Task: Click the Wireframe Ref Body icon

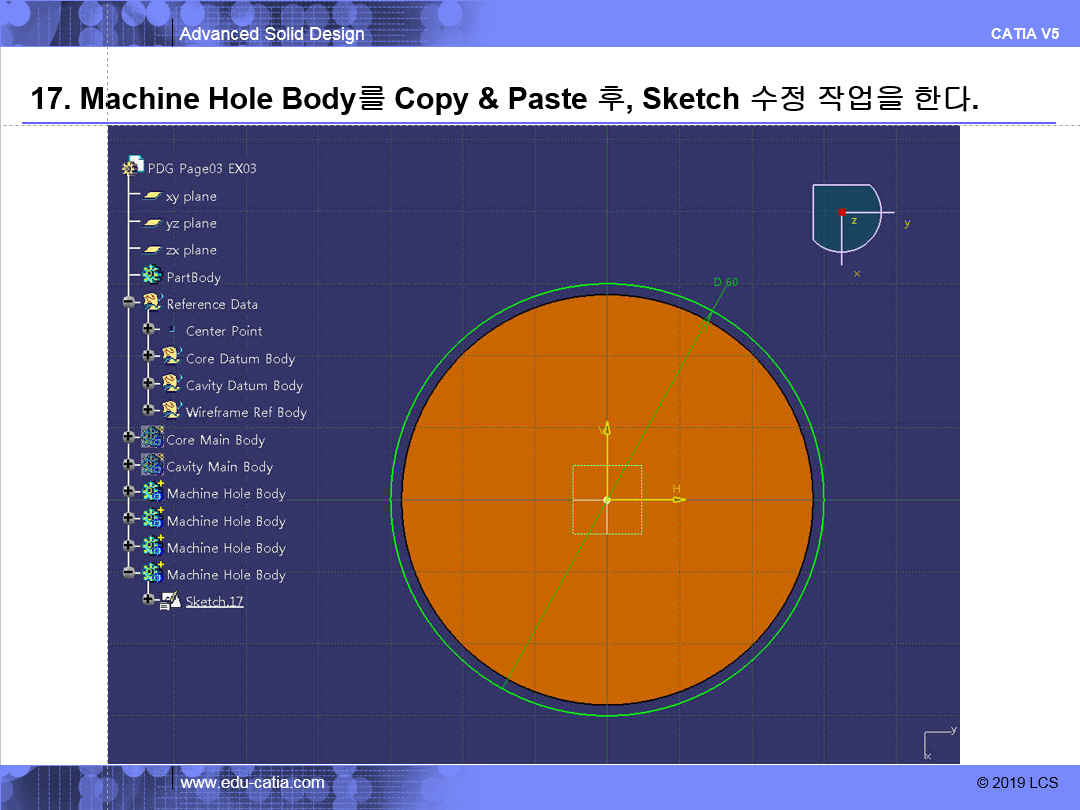Action: pyautogui.click(x=171, y=411)
